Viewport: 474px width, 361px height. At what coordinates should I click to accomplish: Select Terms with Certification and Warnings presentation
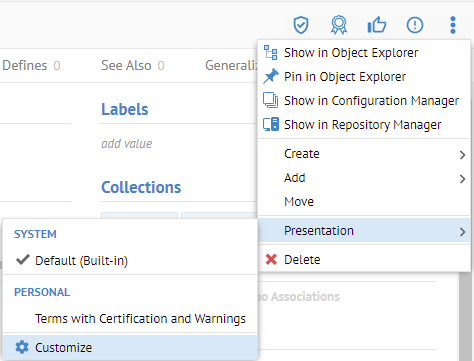point(130,318)
